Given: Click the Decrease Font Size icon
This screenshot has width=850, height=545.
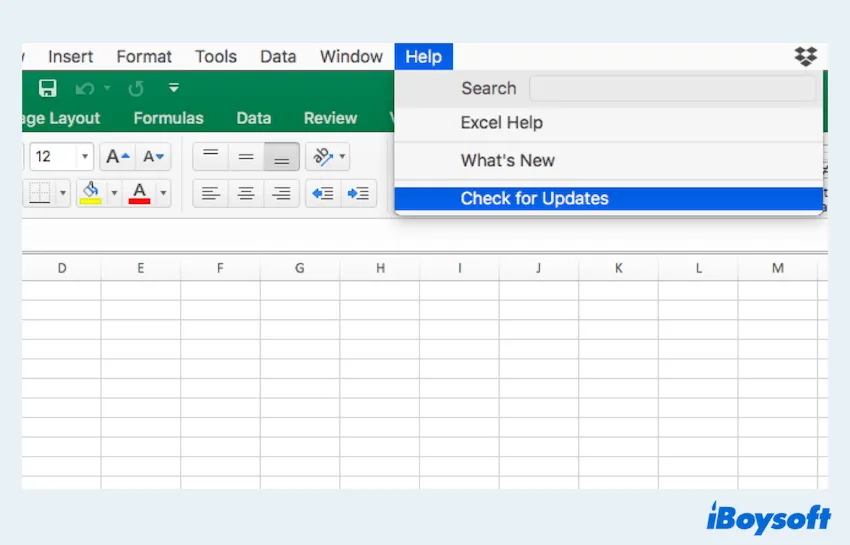Looking at the screenshot, I should coord(153,157).
